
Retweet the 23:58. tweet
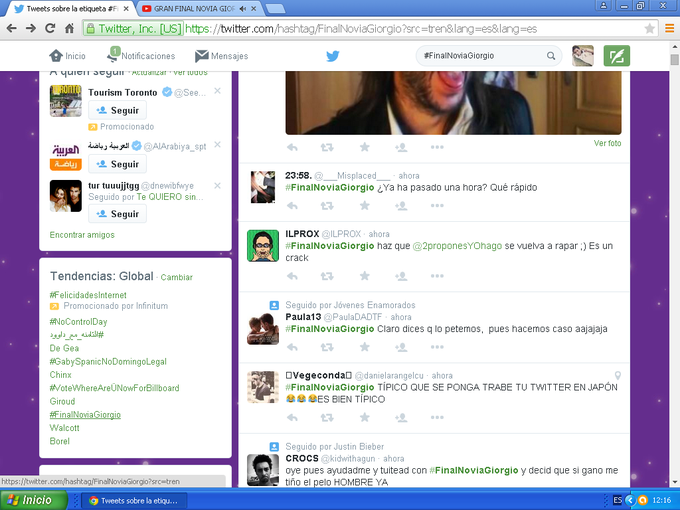[327, 205]
